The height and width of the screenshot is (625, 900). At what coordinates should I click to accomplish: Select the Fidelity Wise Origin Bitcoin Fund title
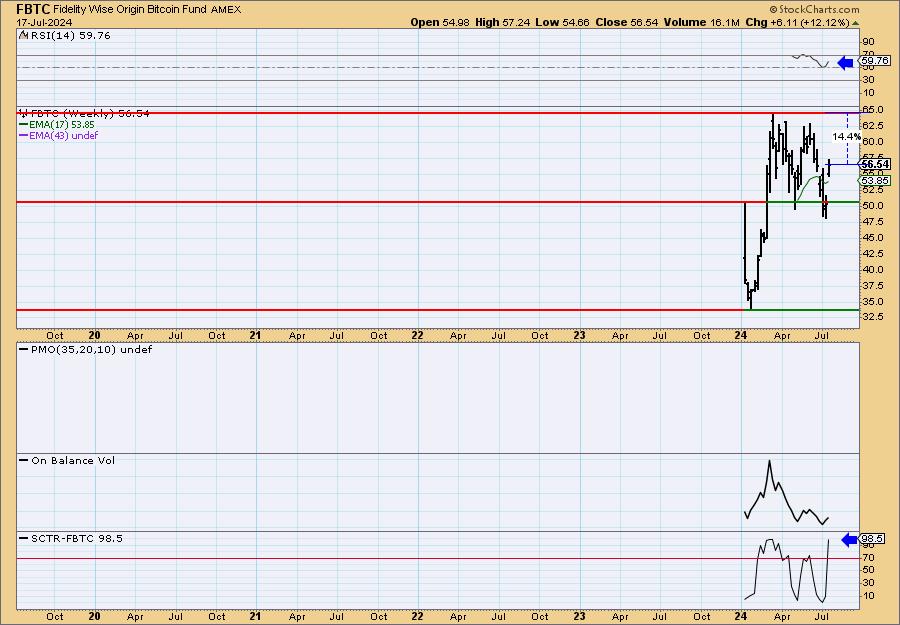130,10
